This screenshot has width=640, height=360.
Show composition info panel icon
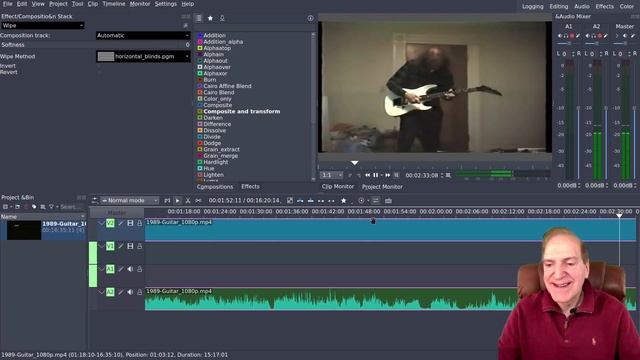click(x=310, y=18)
